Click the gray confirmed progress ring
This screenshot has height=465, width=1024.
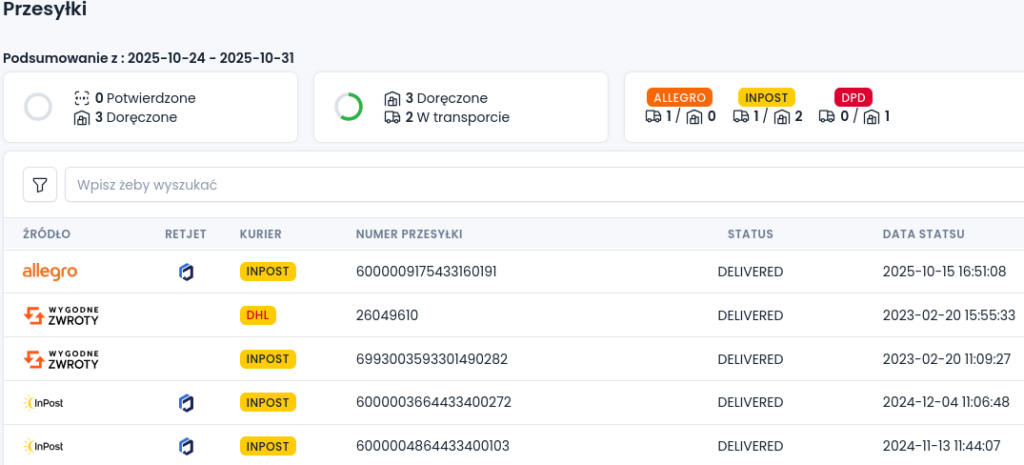tap(38, 107)
